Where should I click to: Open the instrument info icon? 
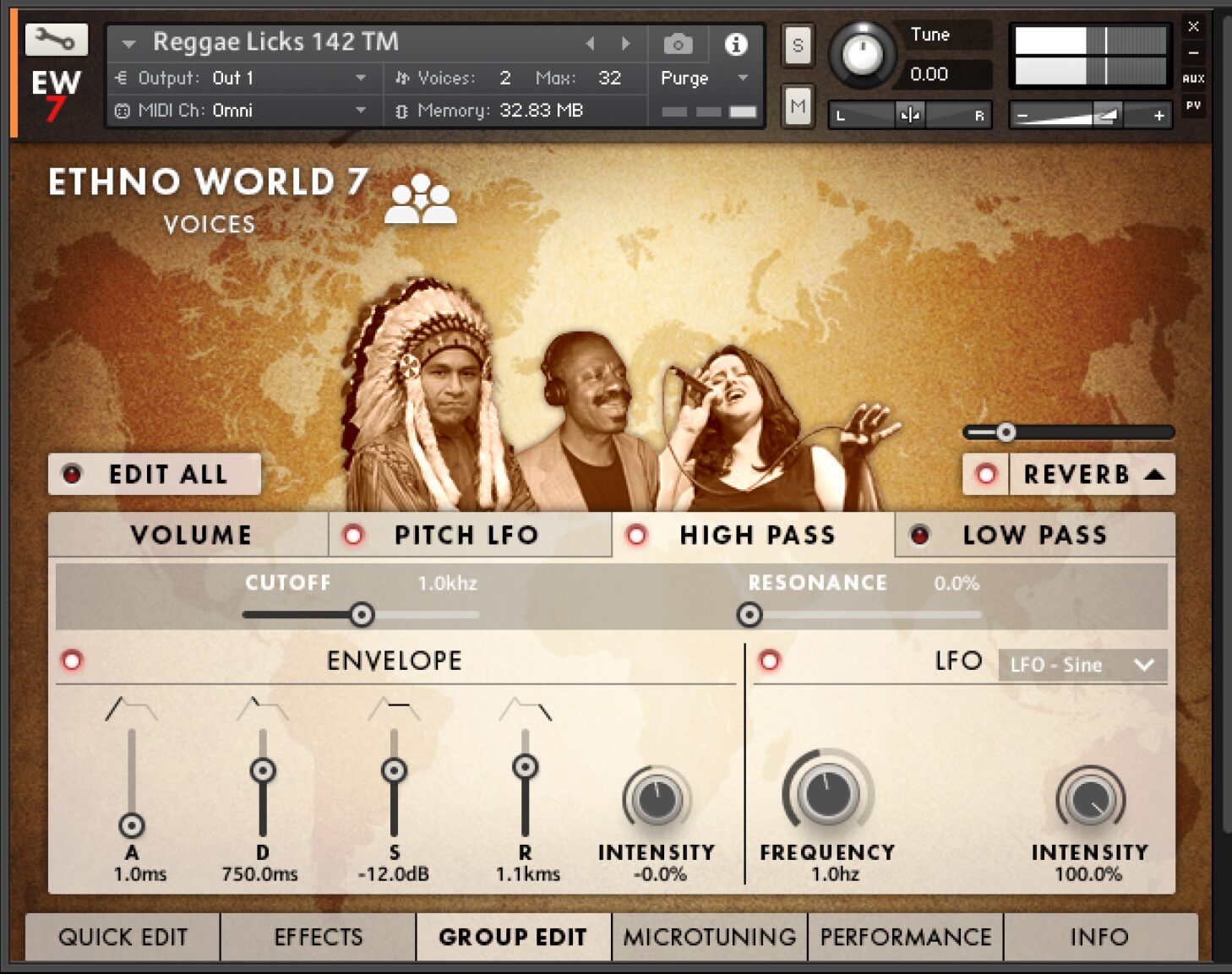pyautogui.click(x=736, y=44)
